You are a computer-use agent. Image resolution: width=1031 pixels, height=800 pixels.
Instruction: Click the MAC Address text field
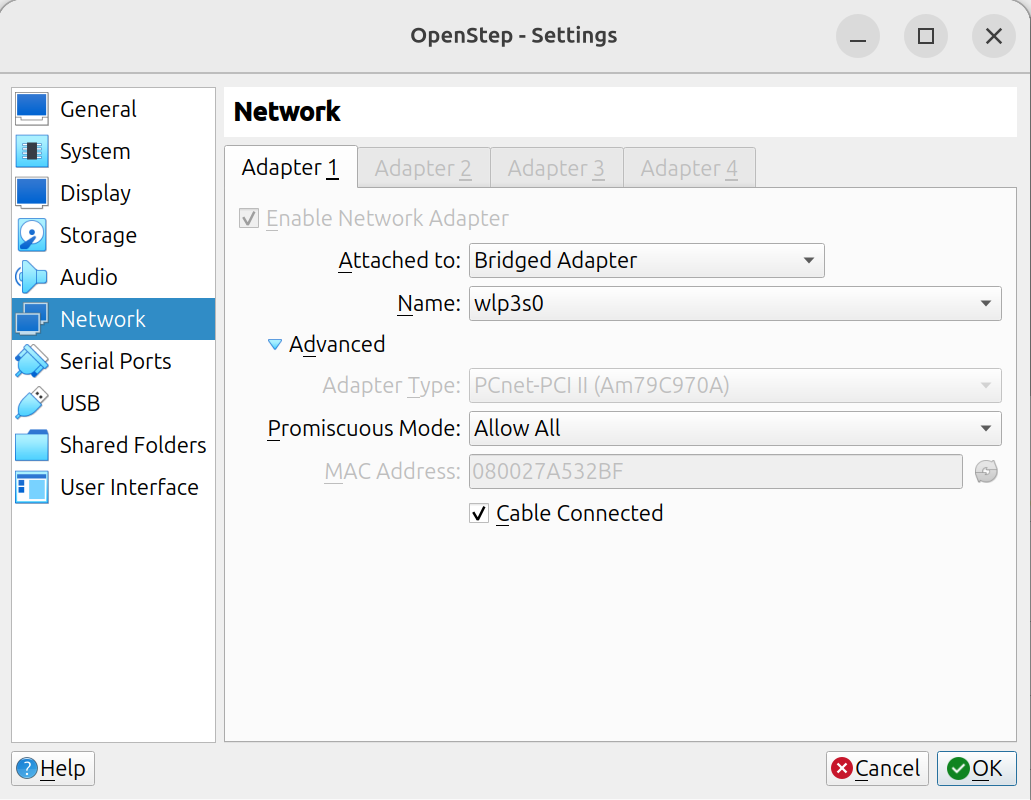[x=715, y=471]
